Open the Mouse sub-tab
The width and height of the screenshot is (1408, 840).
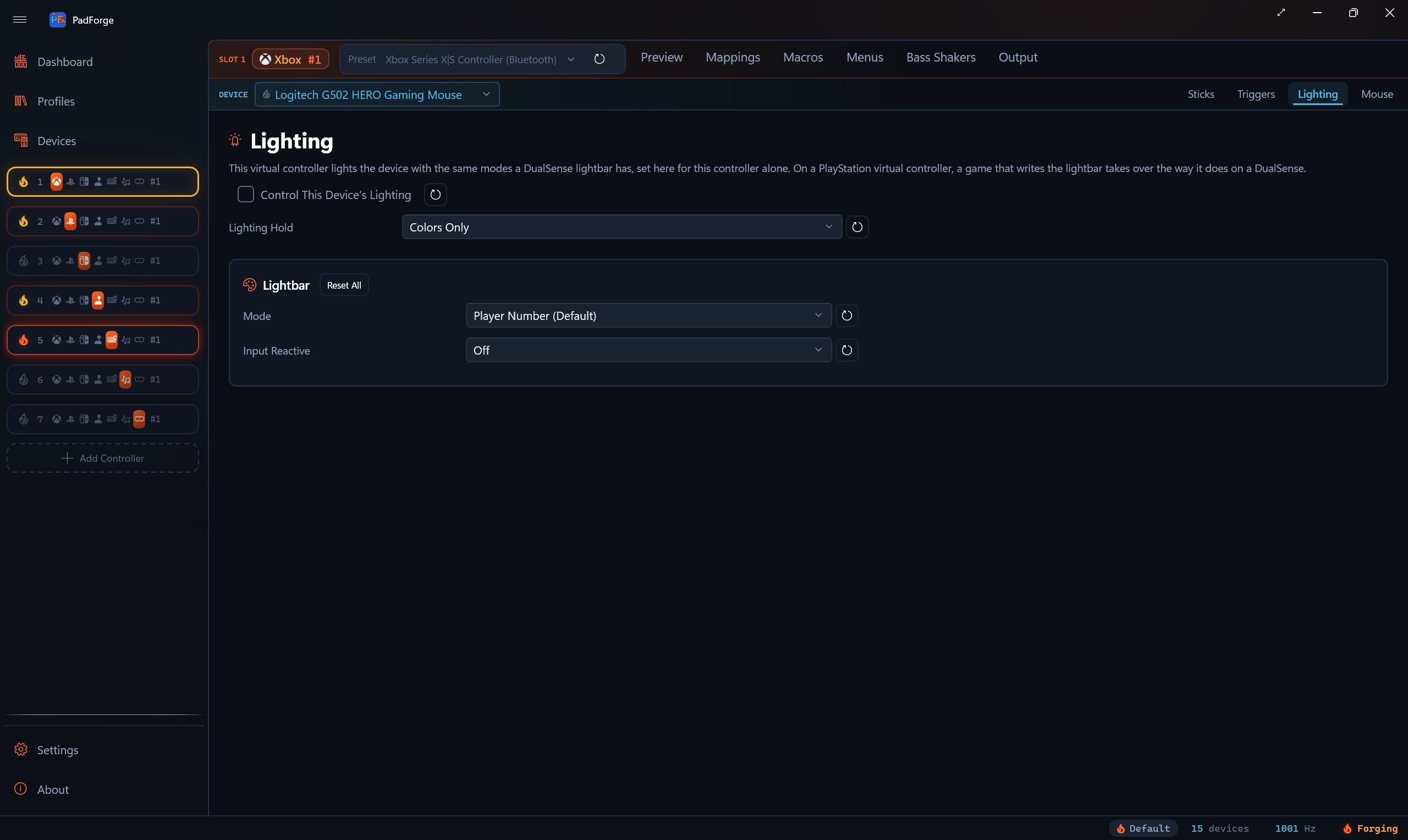coord(1377,94)
